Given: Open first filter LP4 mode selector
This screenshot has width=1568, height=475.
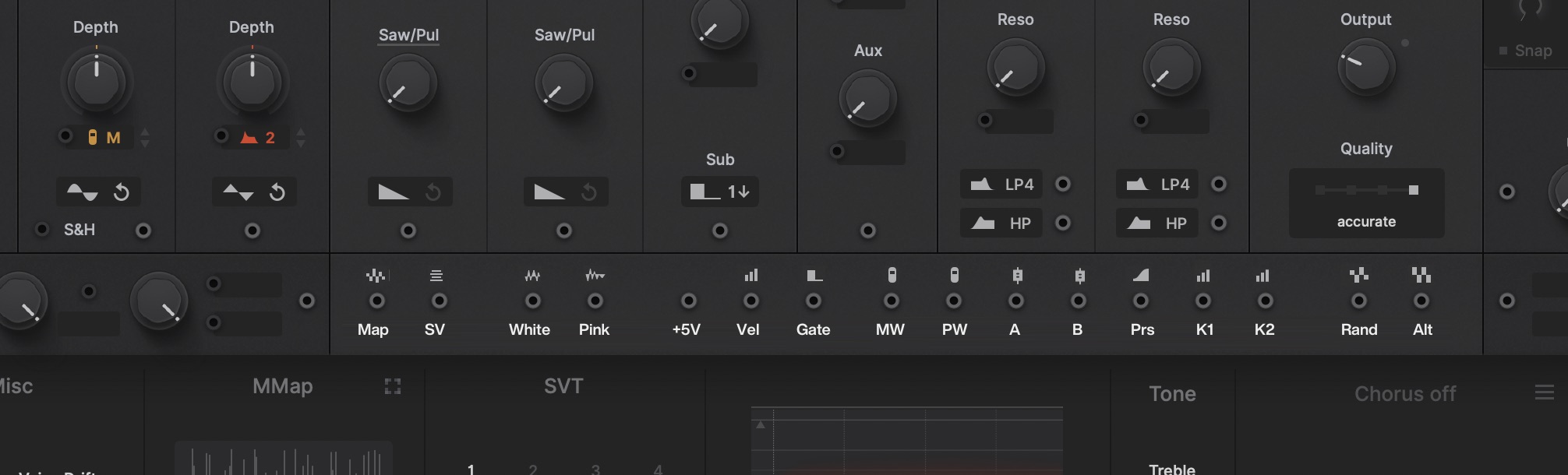Looking at the screenshot, I should pos(1001,185).
